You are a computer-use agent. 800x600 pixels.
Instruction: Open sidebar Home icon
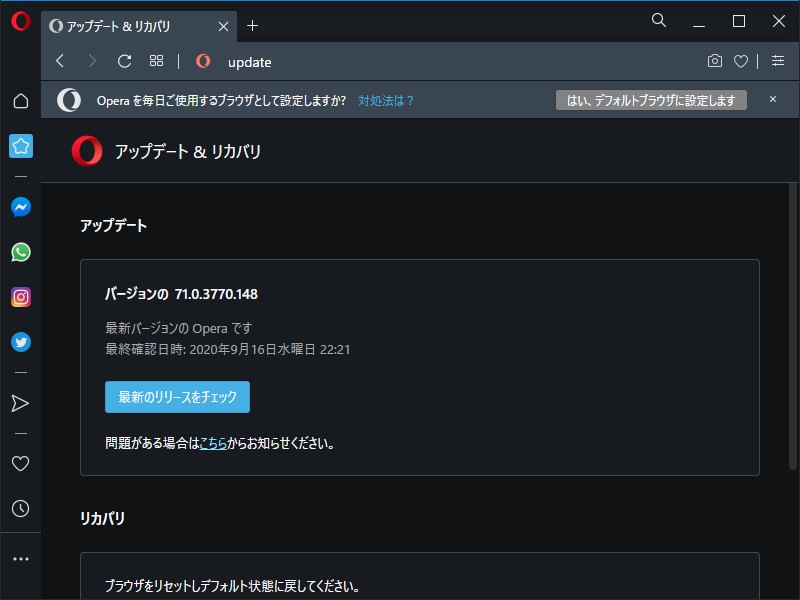(x=20, y=101)
